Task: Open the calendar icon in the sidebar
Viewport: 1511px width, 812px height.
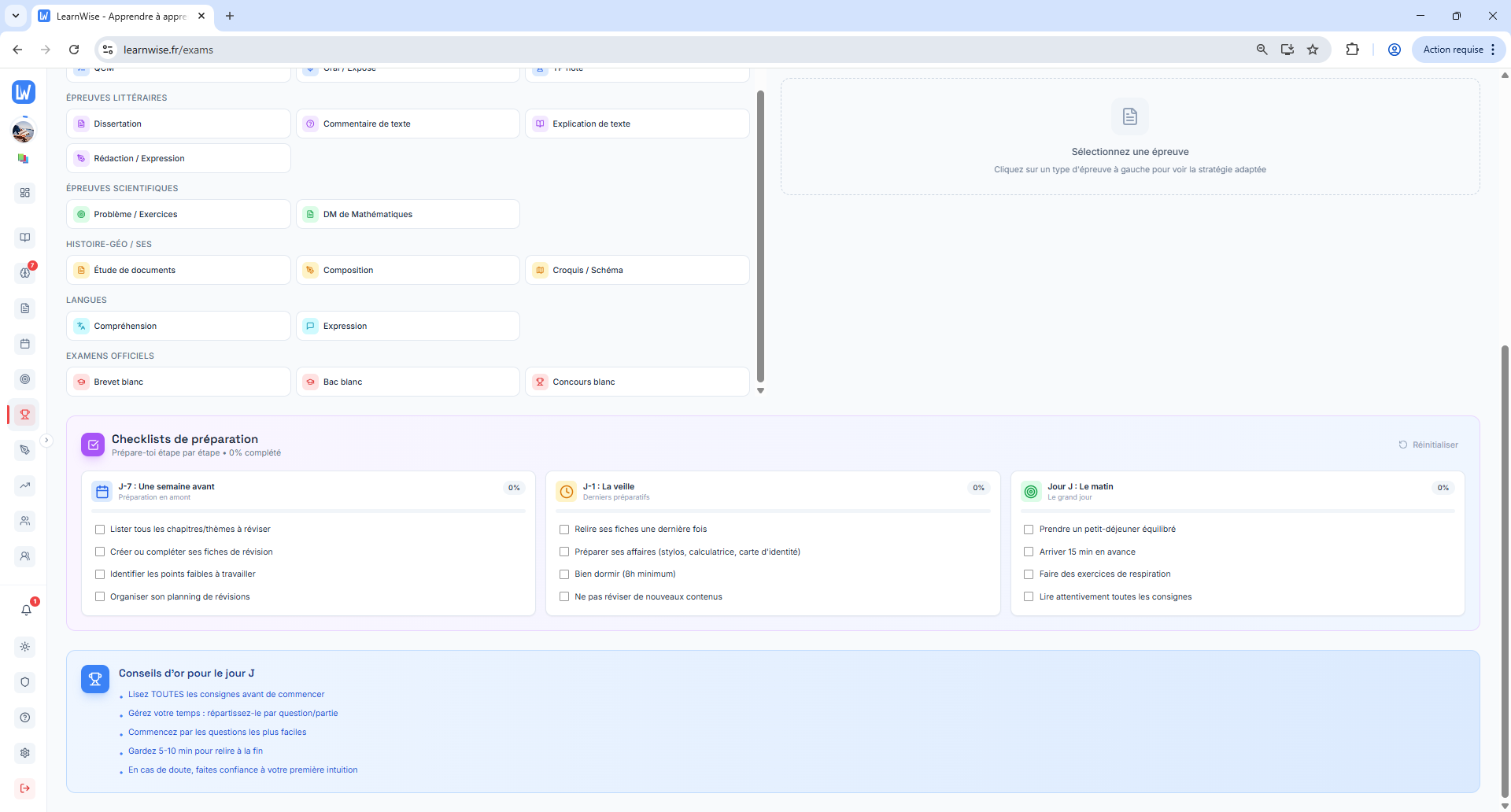Action: click(24, 344)
